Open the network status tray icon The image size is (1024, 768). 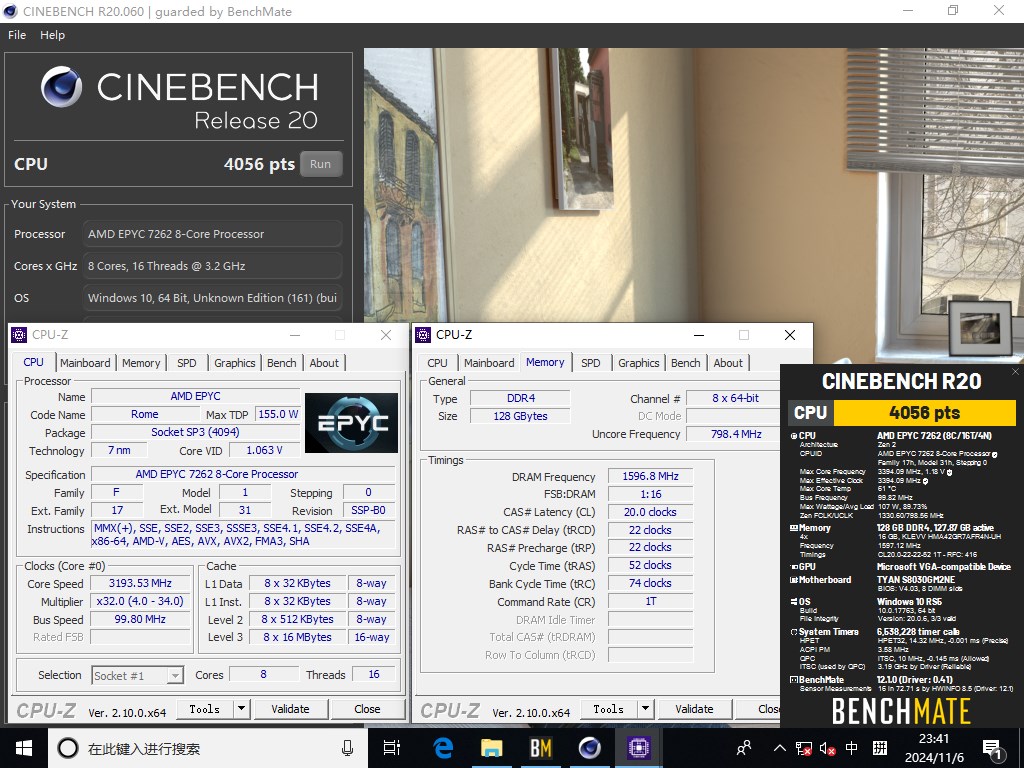click(804, 748)
